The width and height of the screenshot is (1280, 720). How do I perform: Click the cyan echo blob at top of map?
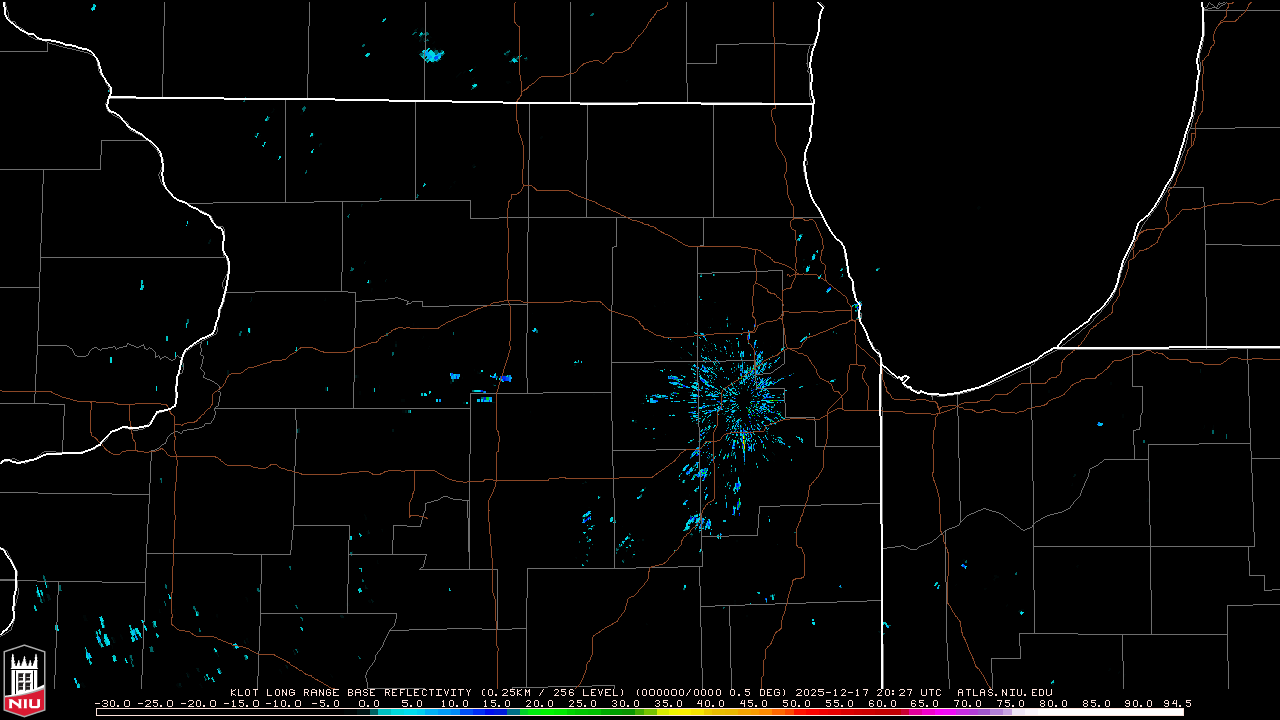pos(432,55)
